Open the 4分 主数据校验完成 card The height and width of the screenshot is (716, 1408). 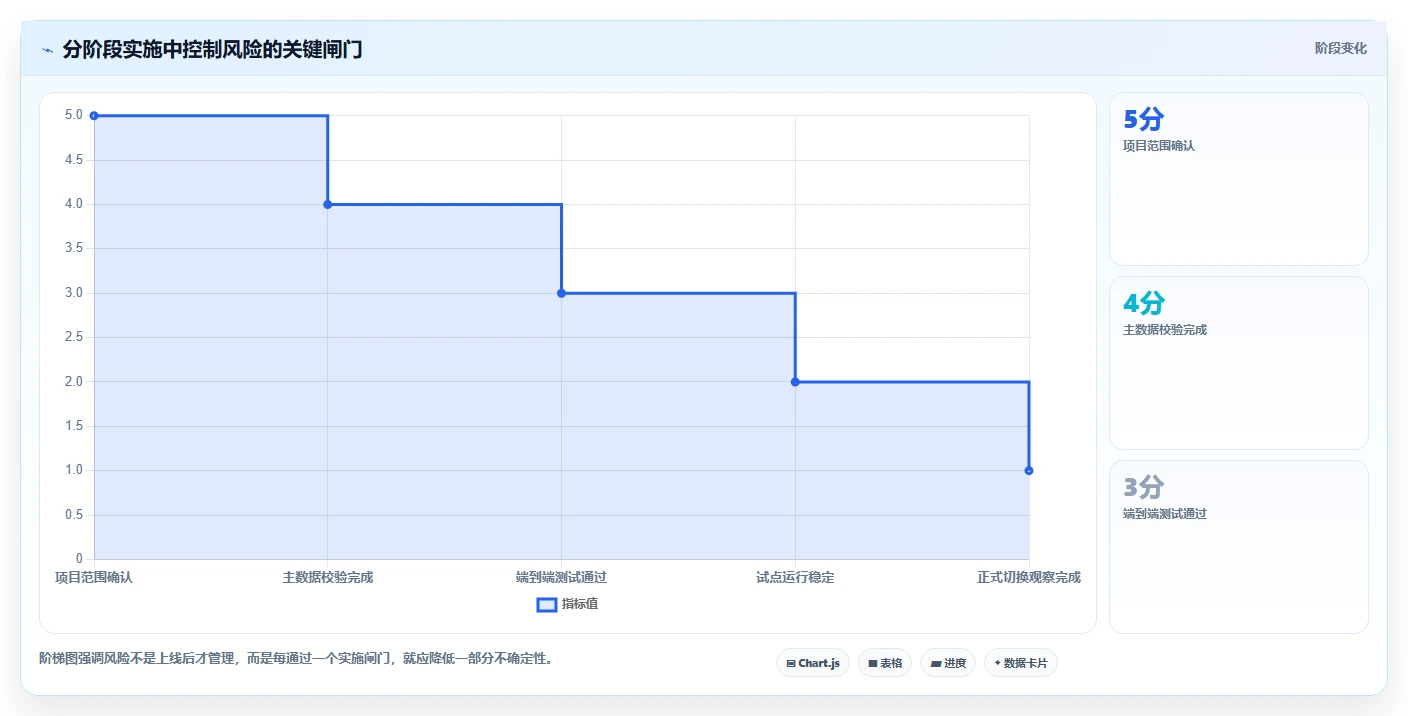[1239, 363]
